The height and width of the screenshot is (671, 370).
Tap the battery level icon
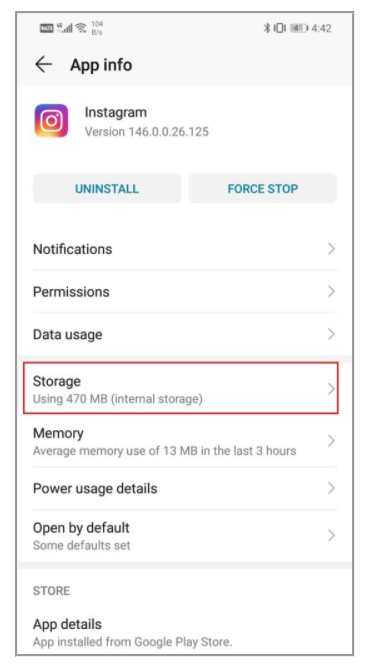(x=299, y=28)
